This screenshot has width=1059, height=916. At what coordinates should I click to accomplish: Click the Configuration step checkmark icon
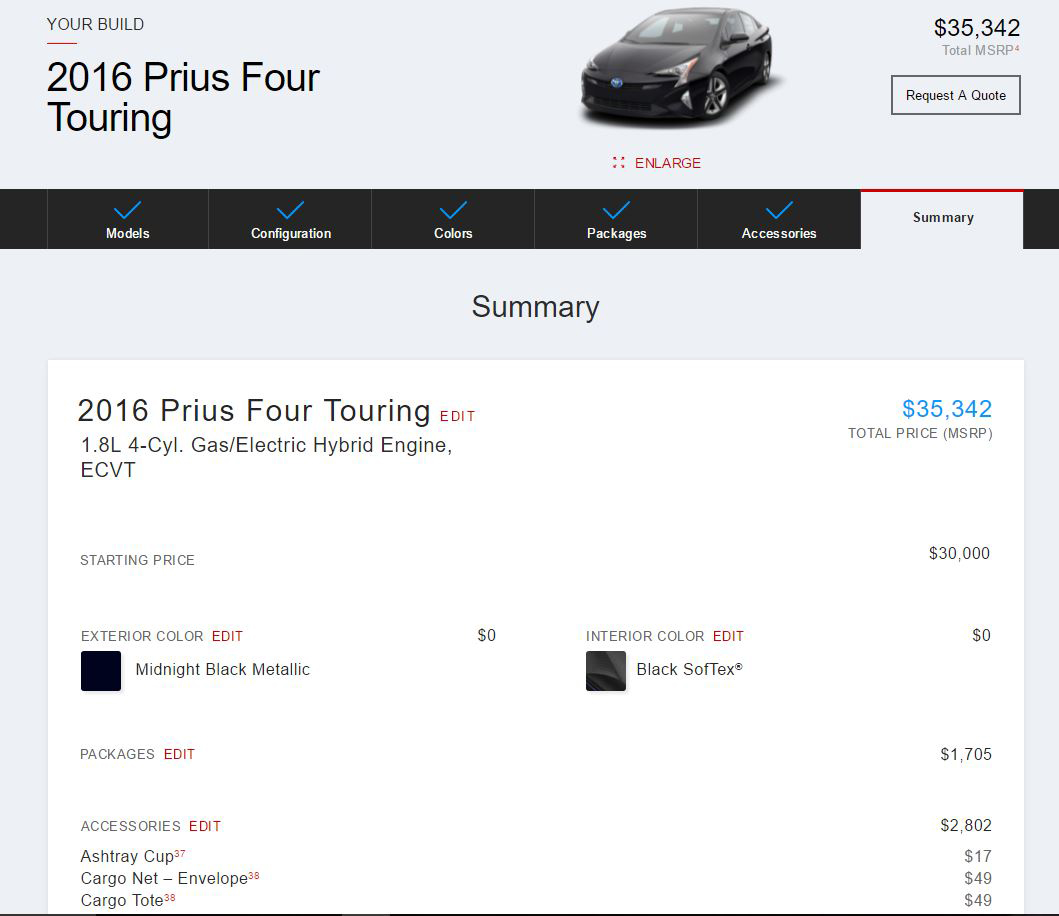[x=290, y=210]
